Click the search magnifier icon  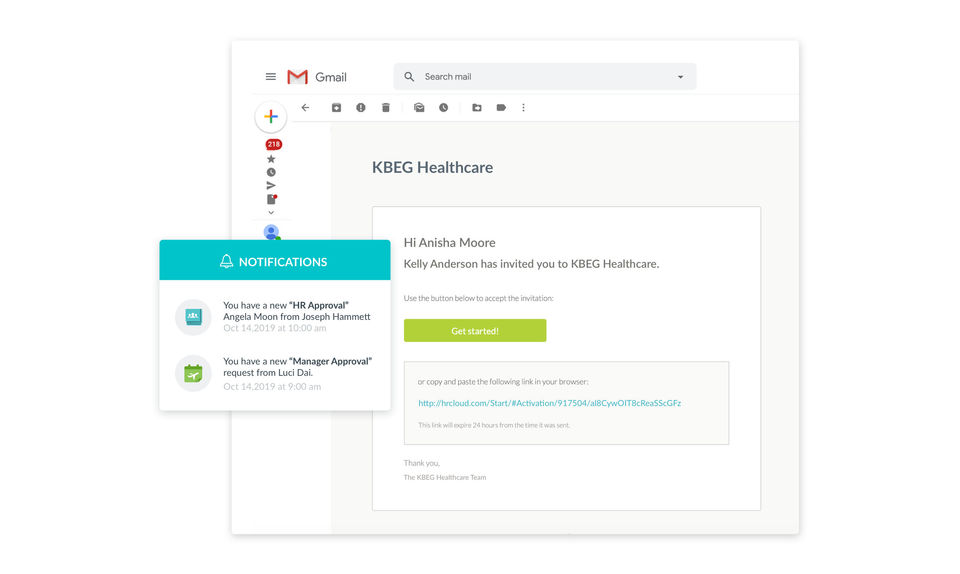[x=409, y=76]
